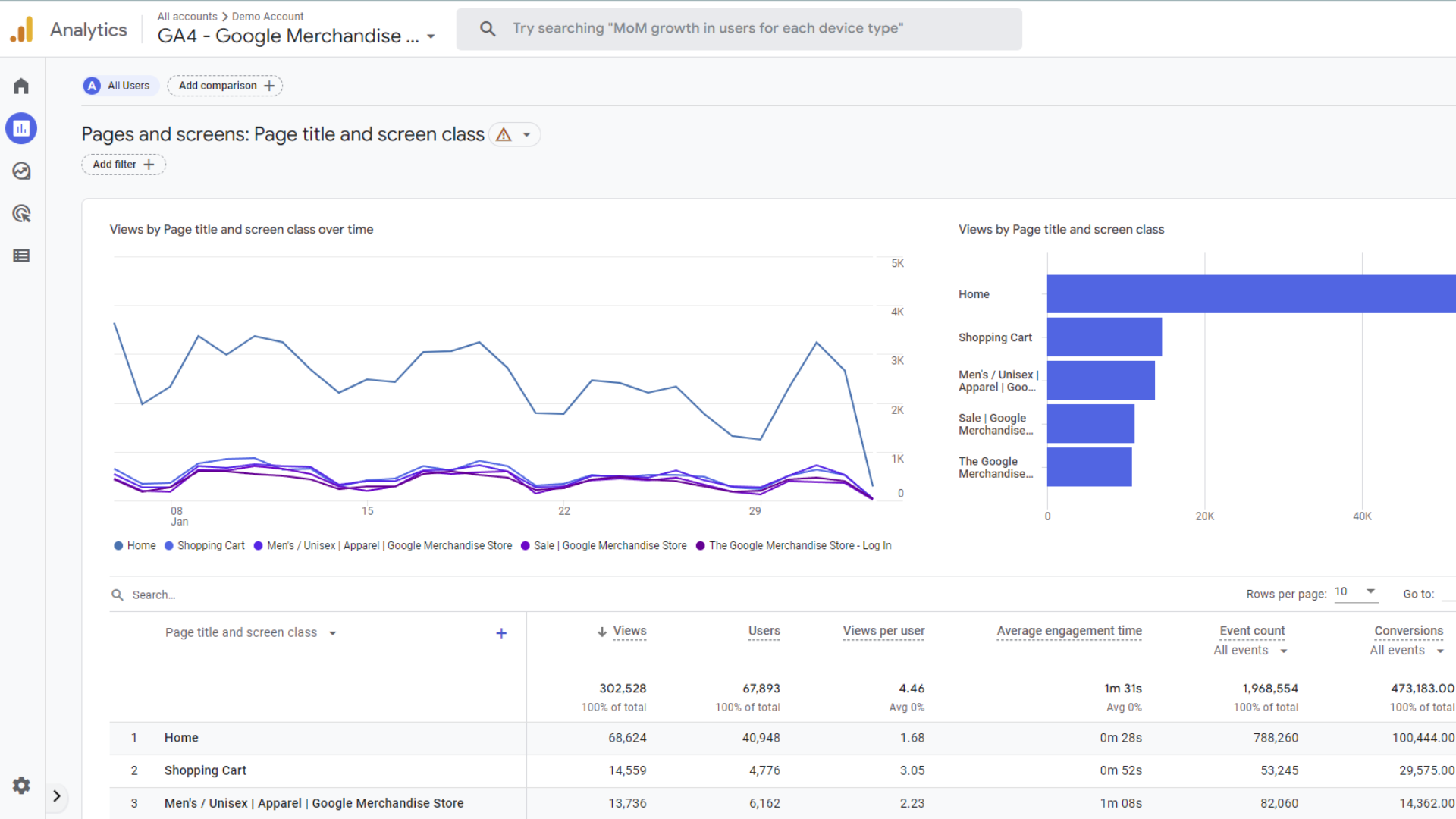
Task: Toggle the Log In series in legend
Action: [x=793, y=546]
